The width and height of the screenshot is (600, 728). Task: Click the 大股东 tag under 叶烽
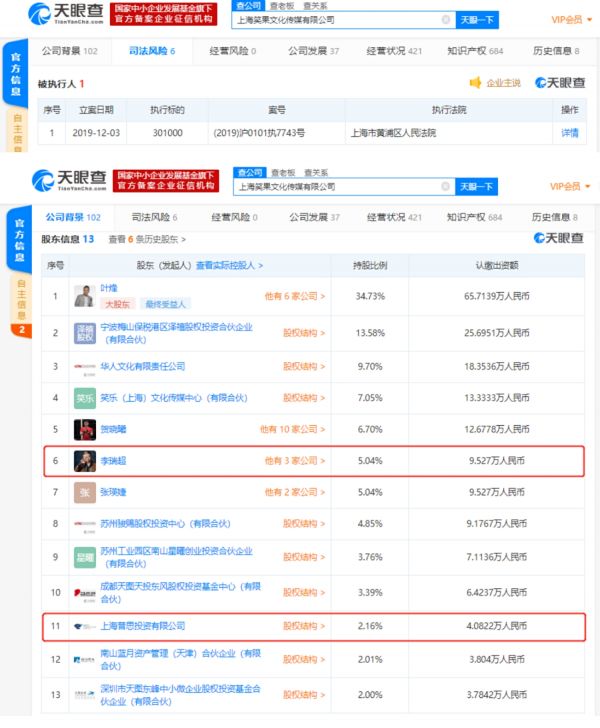(x=117, y=304)
